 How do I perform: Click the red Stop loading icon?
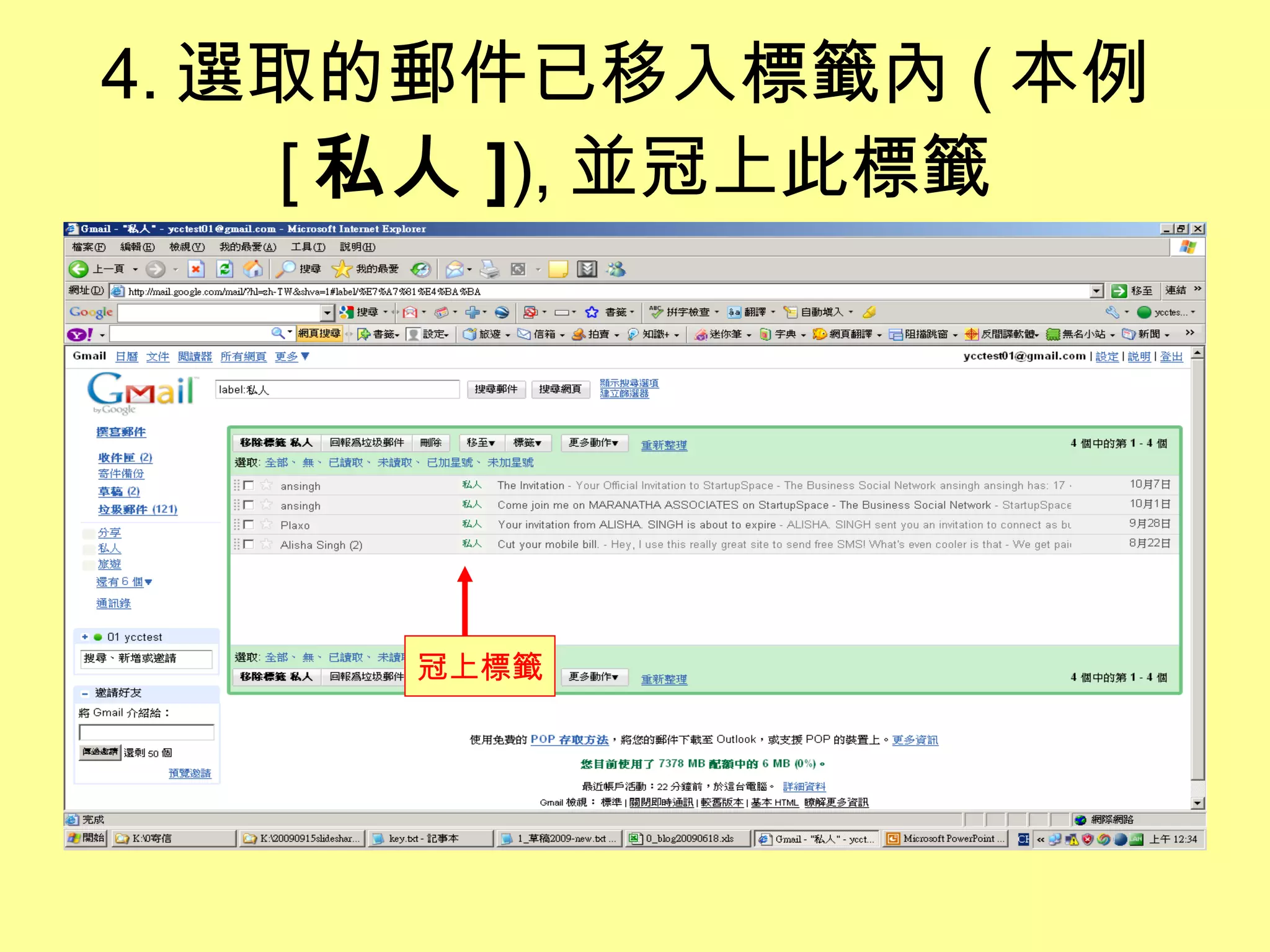tap(196, 269)
